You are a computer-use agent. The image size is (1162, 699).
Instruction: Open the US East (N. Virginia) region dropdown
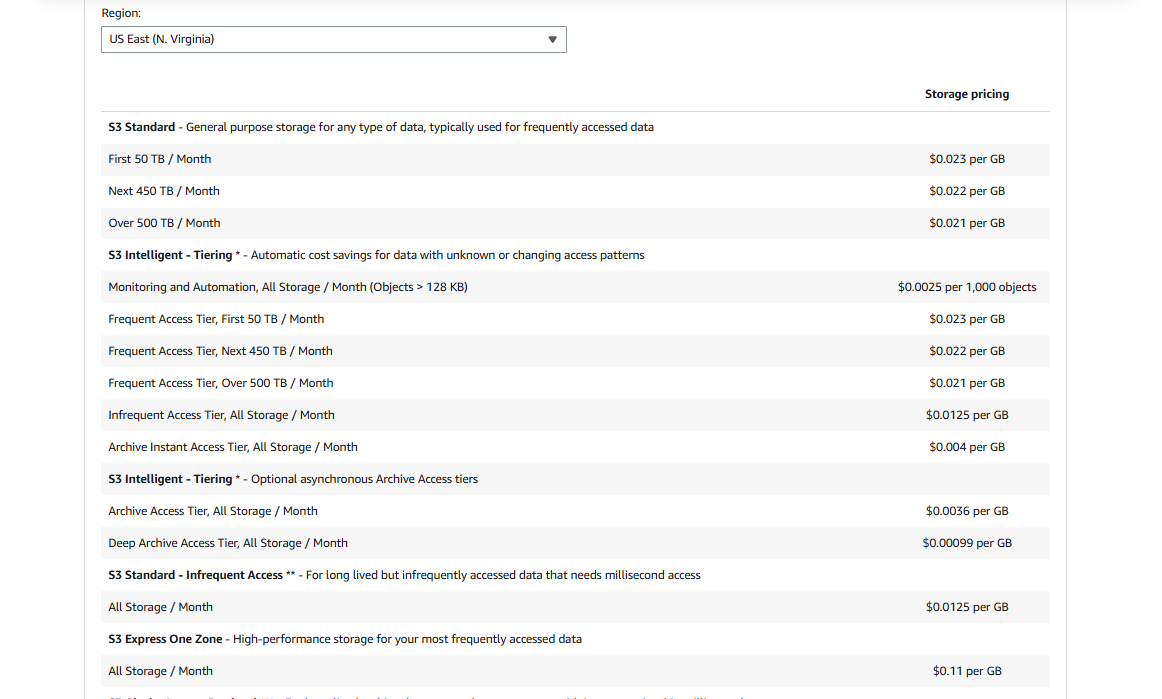[x=333, y=39]
